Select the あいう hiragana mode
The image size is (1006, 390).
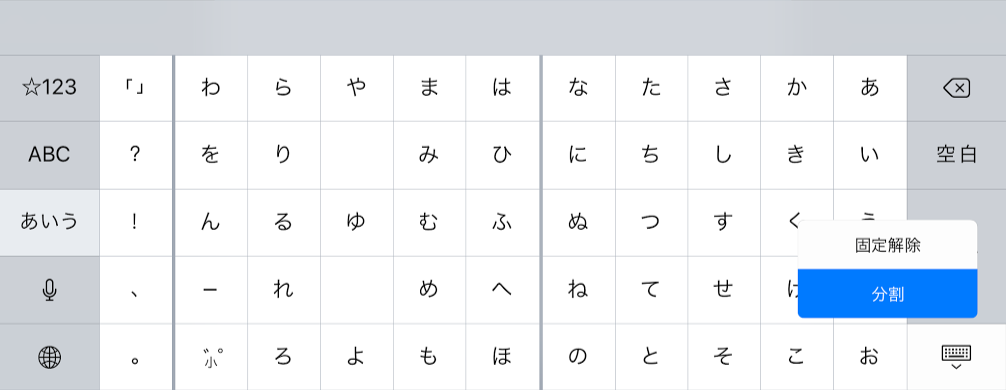coord(49,222)
